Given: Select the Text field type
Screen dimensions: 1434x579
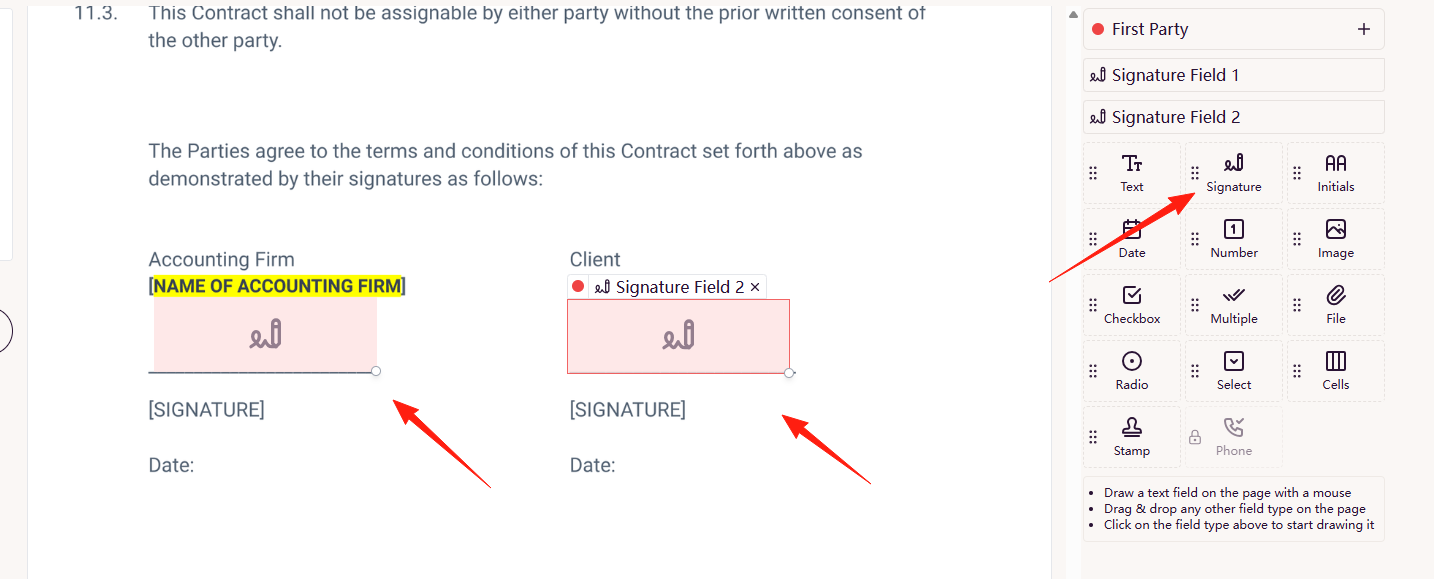Looking at the screenshot, I should pyautogui.click(x=1132, y=173).
